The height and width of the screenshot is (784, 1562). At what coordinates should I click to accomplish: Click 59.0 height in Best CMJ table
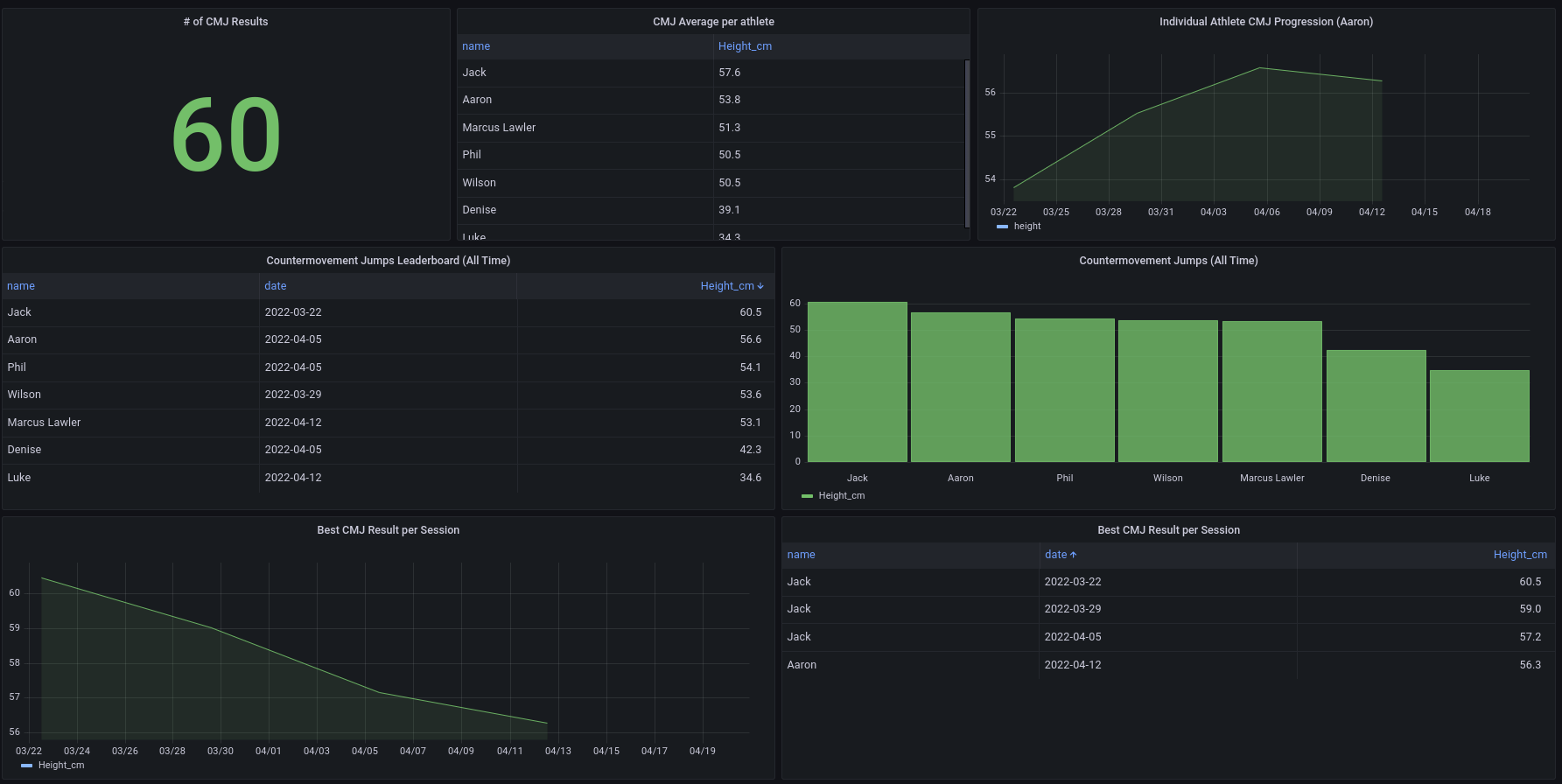pyautogui.click(x=1530, y=609)
